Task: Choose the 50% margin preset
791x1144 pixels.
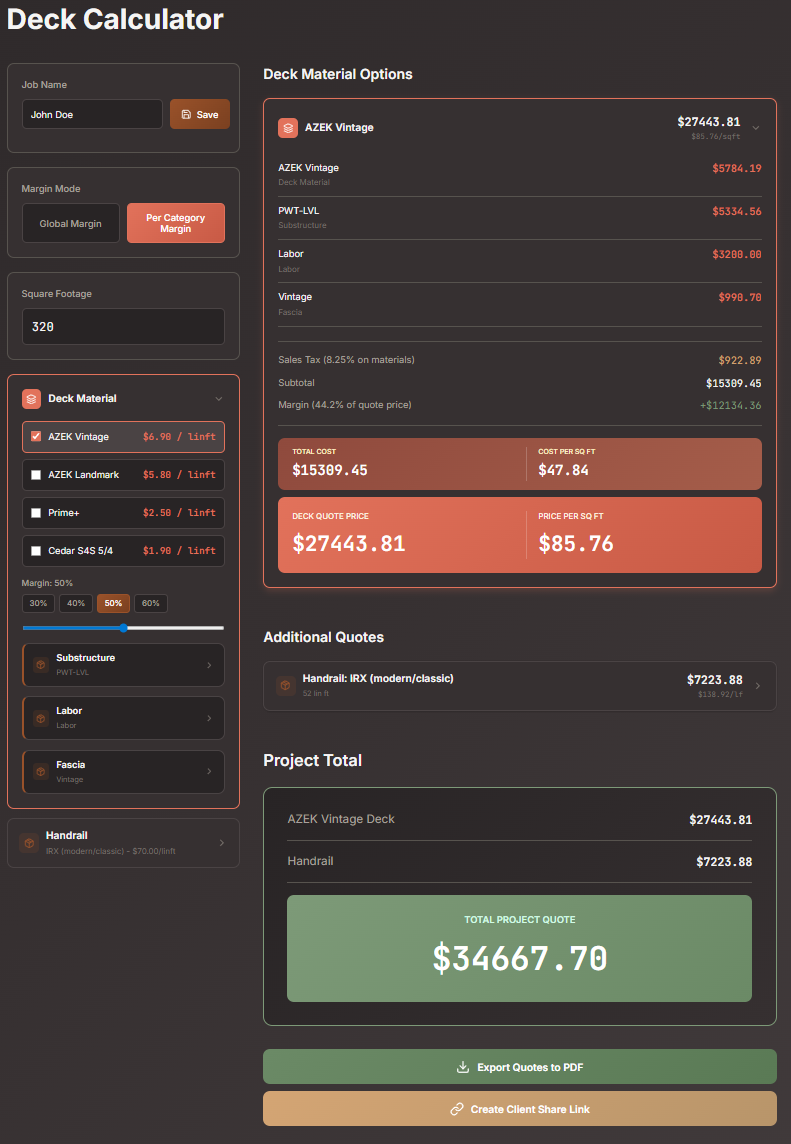Action: (x=113, y=603)
